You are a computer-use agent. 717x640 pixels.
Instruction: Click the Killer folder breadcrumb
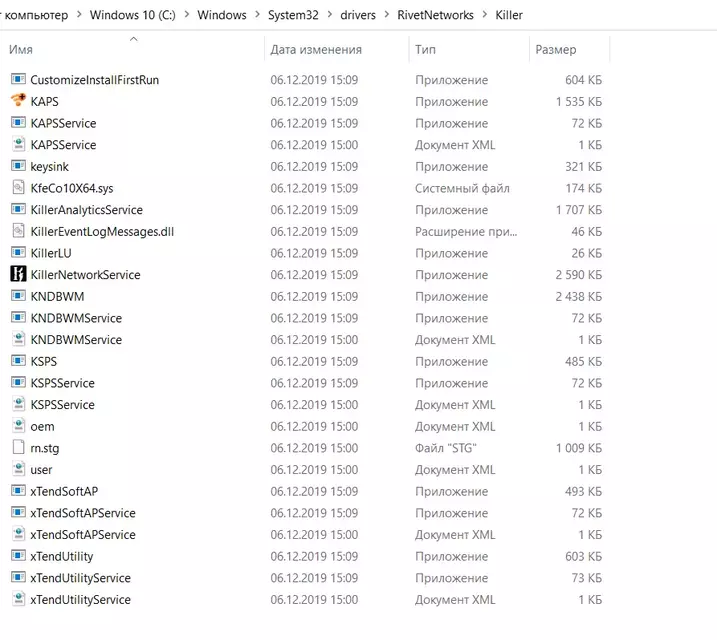(509, 15)
